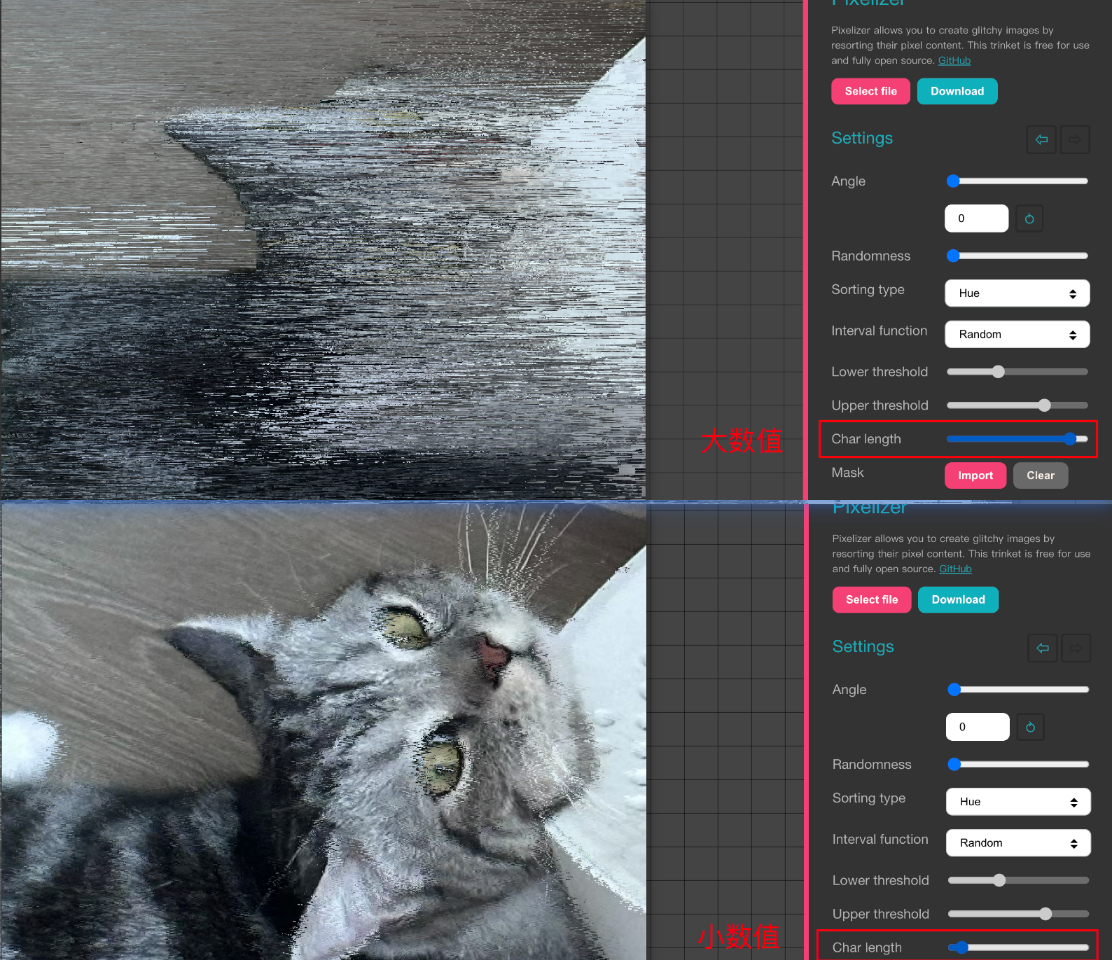The width and height of the screenshot is (1112, 960).
Task: Click Select file button in upper panel
Action: (870, 91)
